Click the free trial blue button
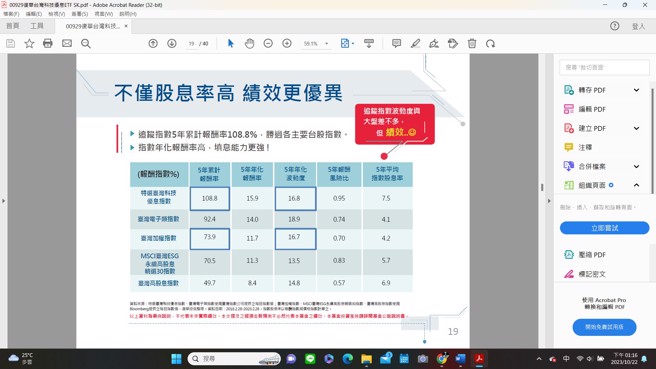This screenshot has height=369, width=656. (605, 327)
